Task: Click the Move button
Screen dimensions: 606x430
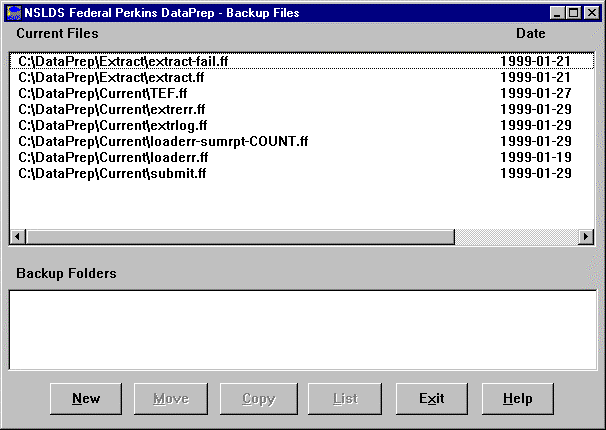Action: tap(171, 399)
